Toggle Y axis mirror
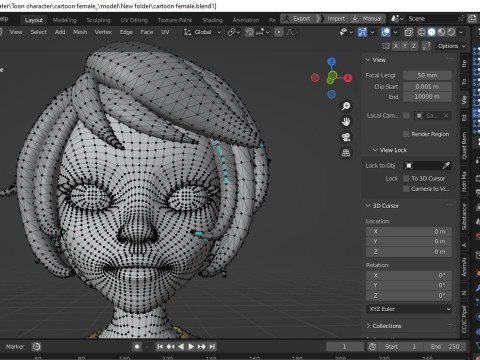Image resolution: width=480 pixels, height=360 pixels. pyautogui.click(x=405, y=46)
